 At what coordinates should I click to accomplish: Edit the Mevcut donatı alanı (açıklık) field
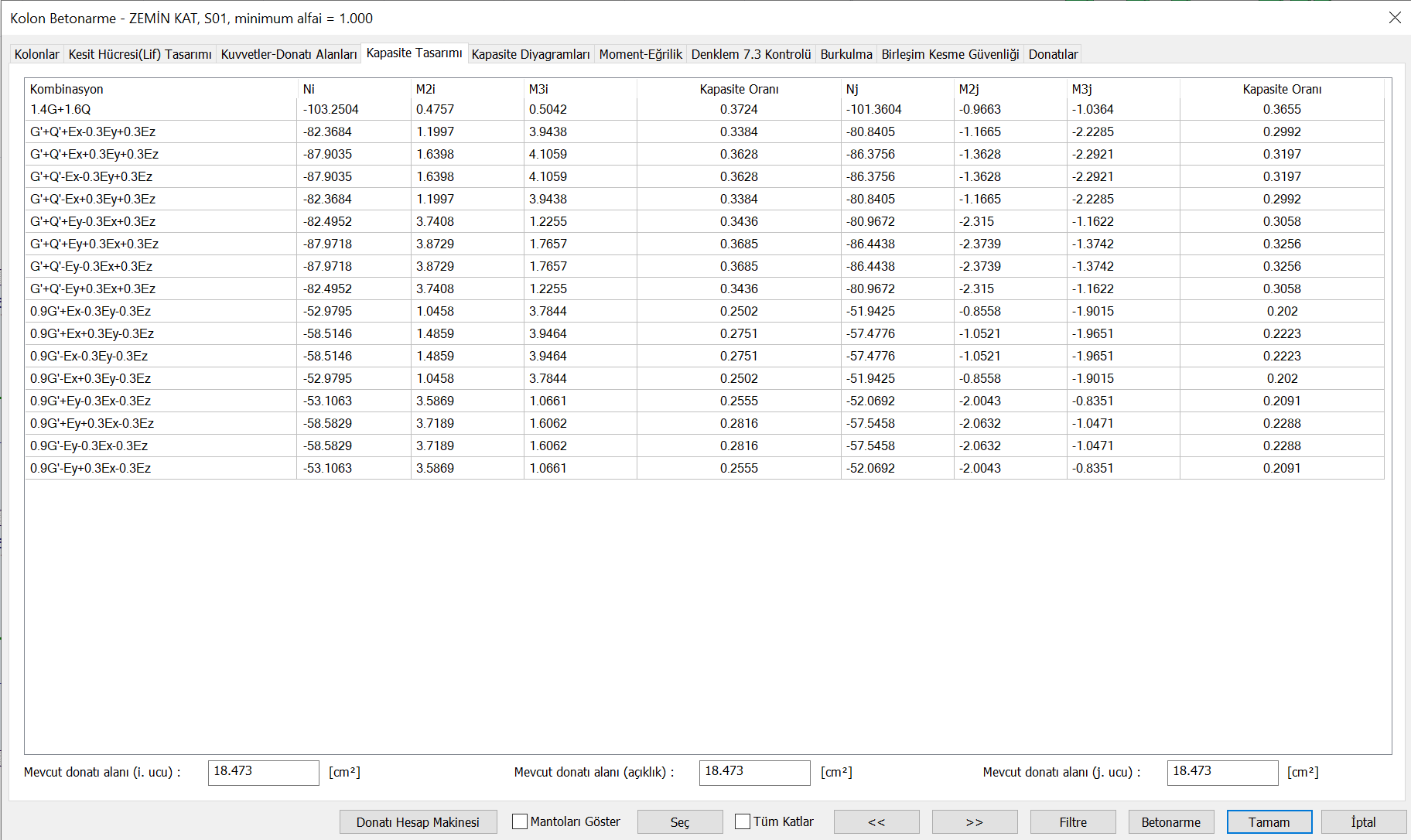pos(754,772)
